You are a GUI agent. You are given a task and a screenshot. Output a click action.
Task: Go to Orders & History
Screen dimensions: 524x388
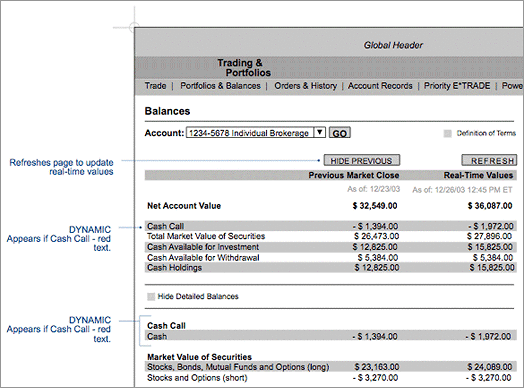tap(305, 86)
